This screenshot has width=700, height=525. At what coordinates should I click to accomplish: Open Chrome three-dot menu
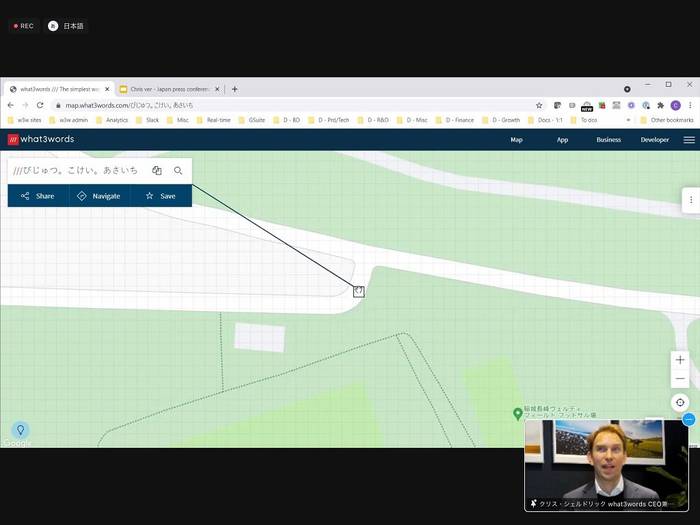[x=690, y=105]
